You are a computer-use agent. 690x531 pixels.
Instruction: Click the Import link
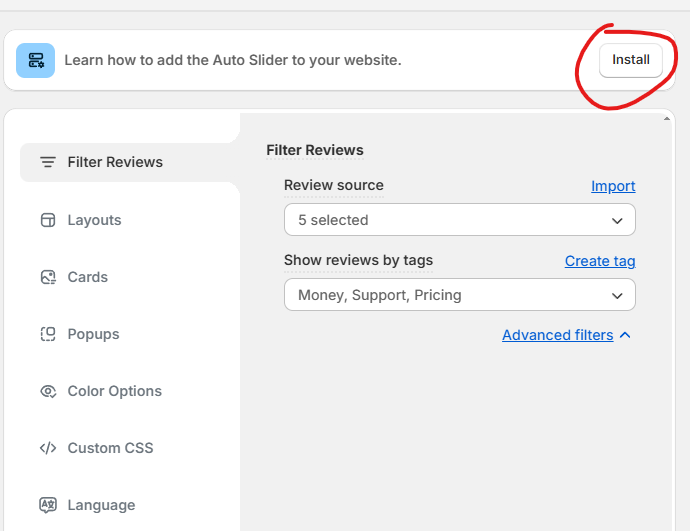pyautogui.click(x=613, y=186)
